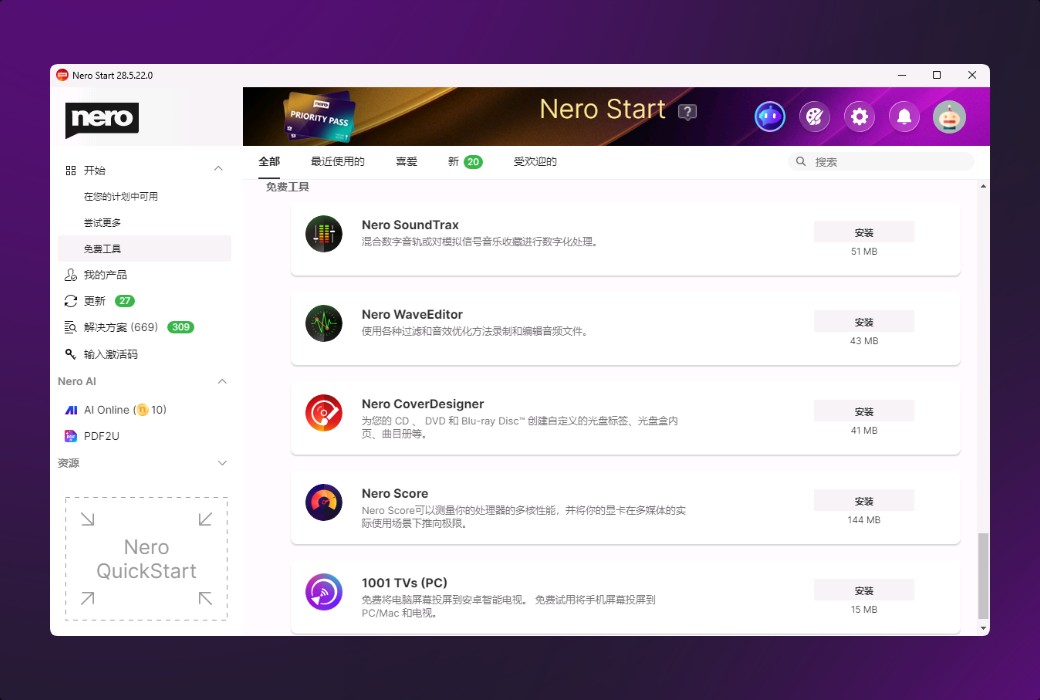
Task: Collapse the 开始 section chevron
Action: [218, 169]
